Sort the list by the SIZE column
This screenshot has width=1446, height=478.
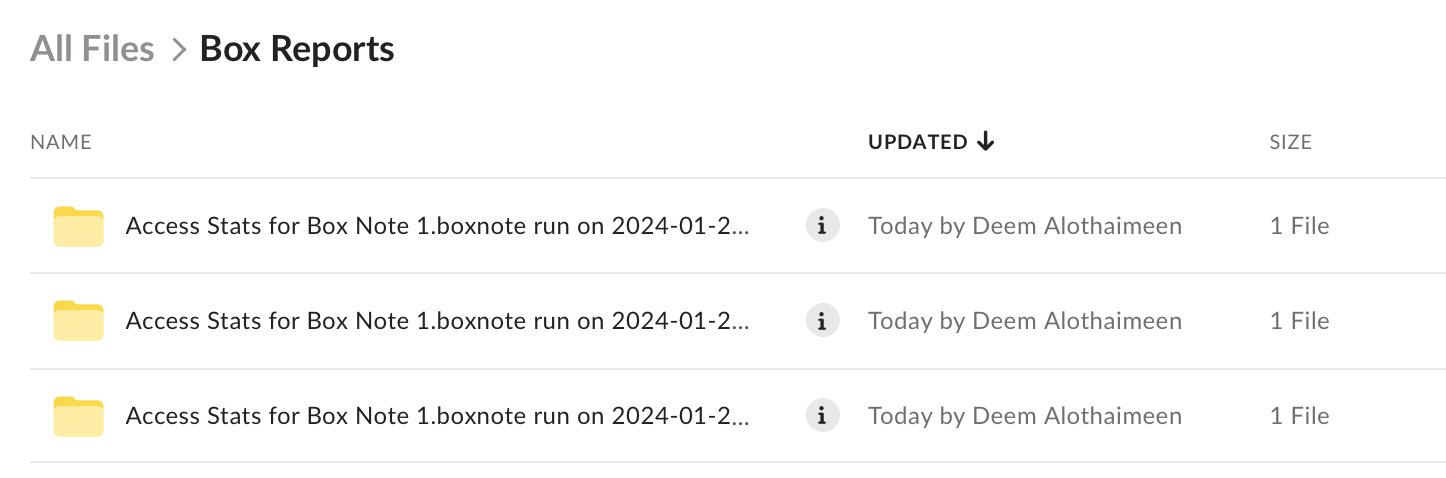coord(1290,142)
